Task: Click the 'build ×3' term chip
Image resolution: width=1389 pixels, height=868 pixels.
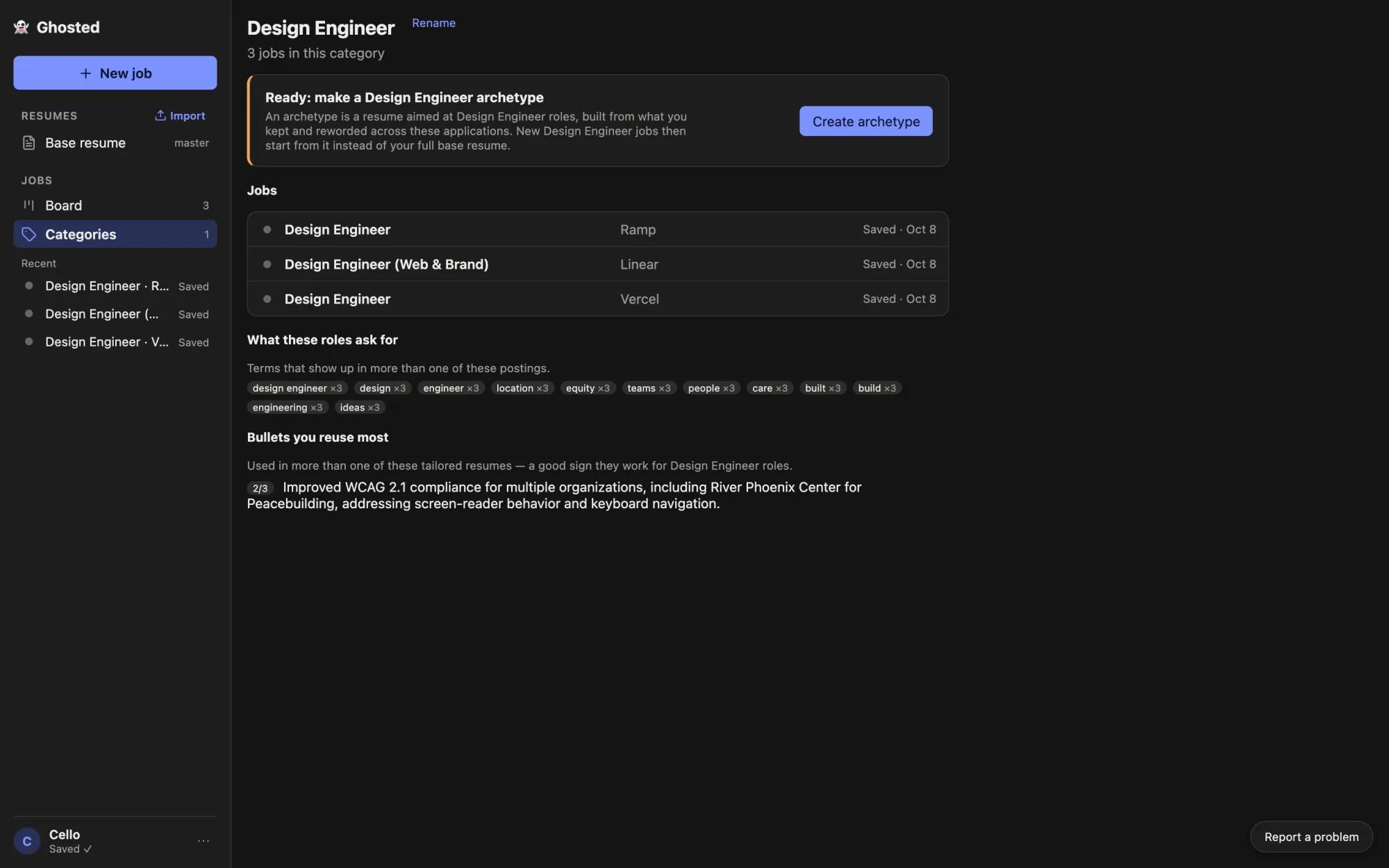Action: pos(876,388)
